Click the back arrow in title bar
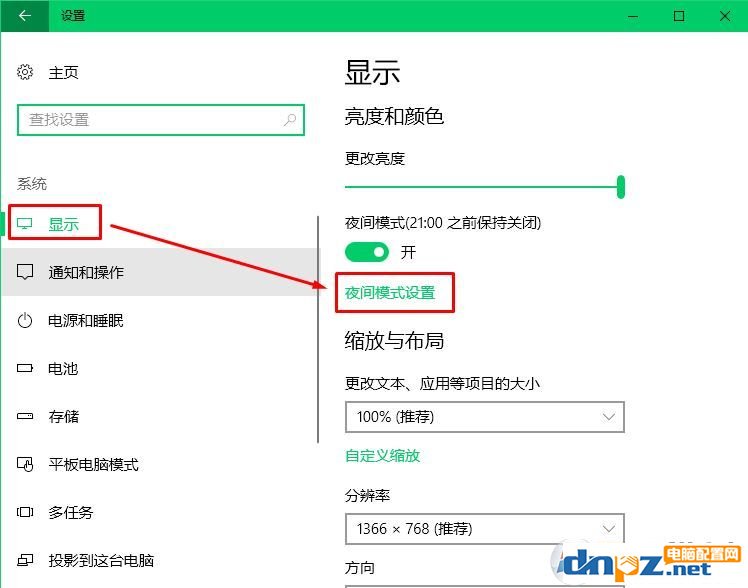This screenshot has width=748, height=588. click(25, 16)
